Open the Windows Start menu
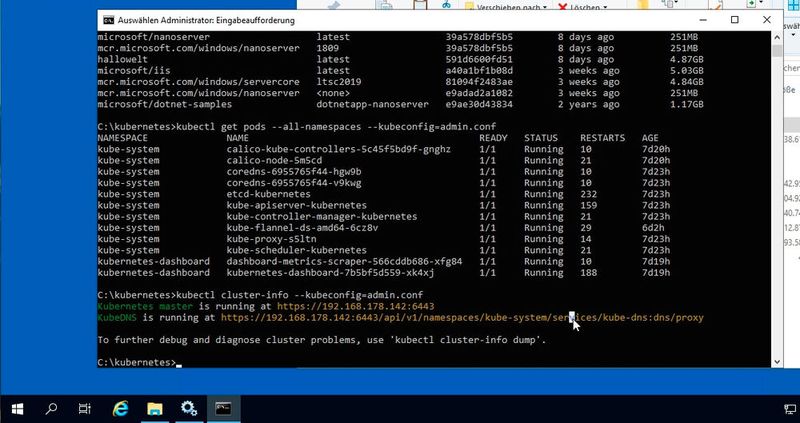Viewport: 800px width, 423px height. coord(17,409)
